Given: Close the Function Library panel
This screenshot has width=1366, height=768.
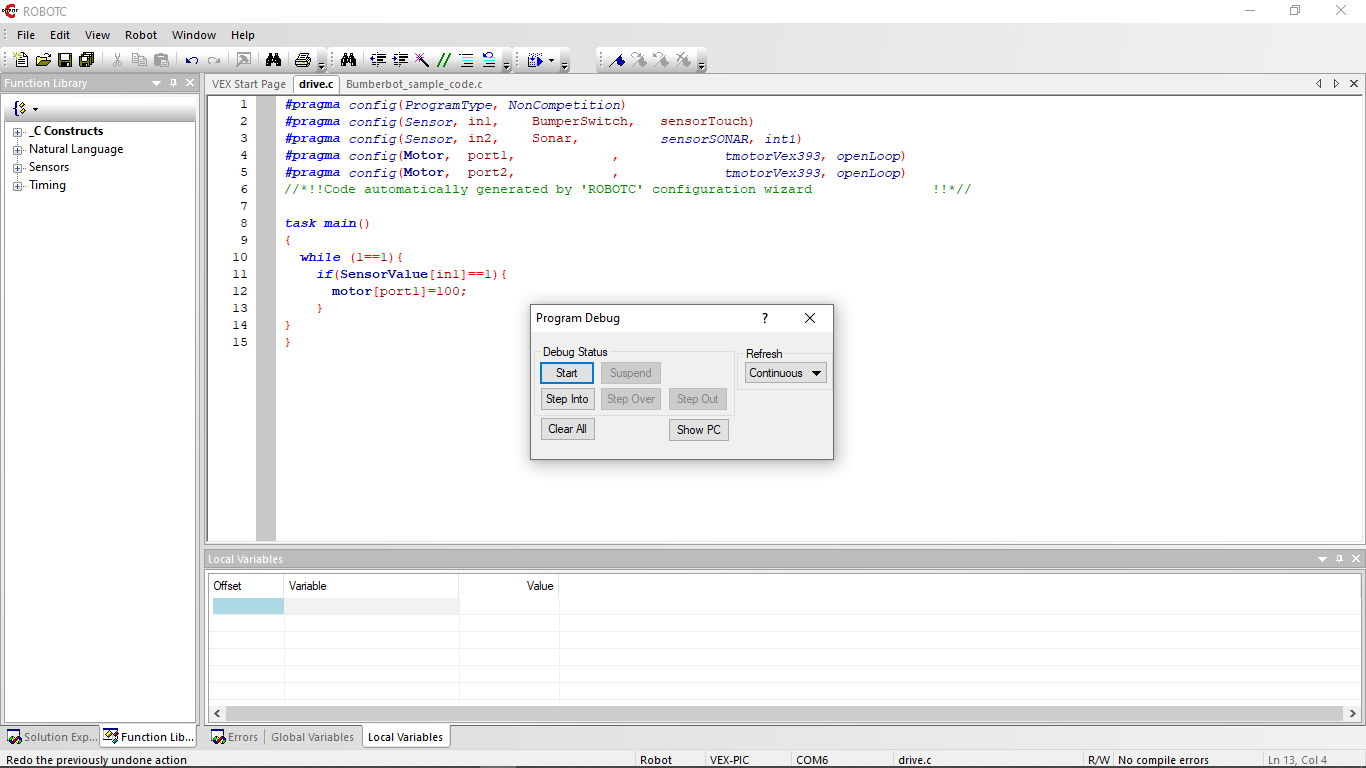Looking at the screenshot, I should (x=190, y=83).
